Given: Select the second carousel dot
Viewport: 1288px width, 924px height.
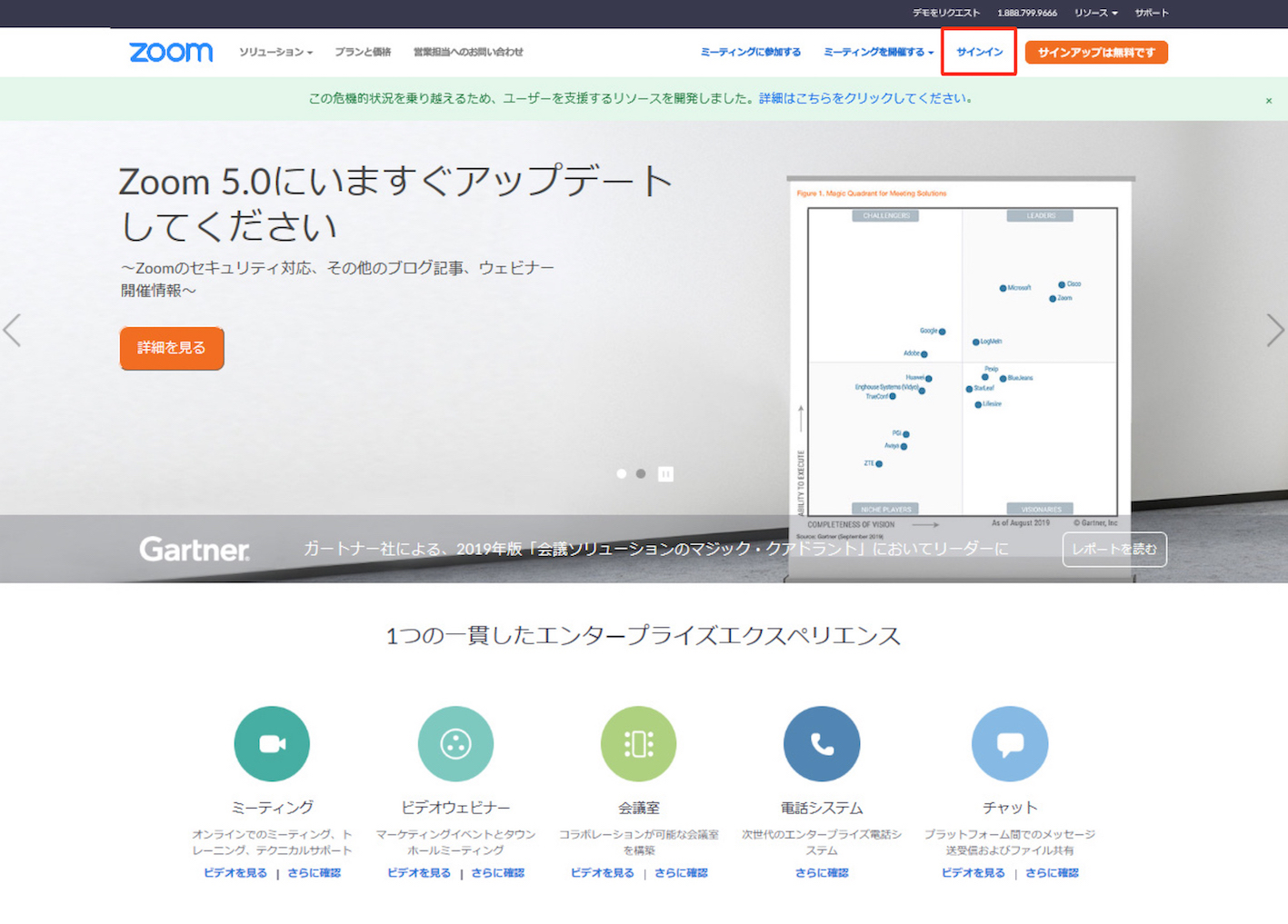Looking at the screenshot, I should (x=641, y=473).
